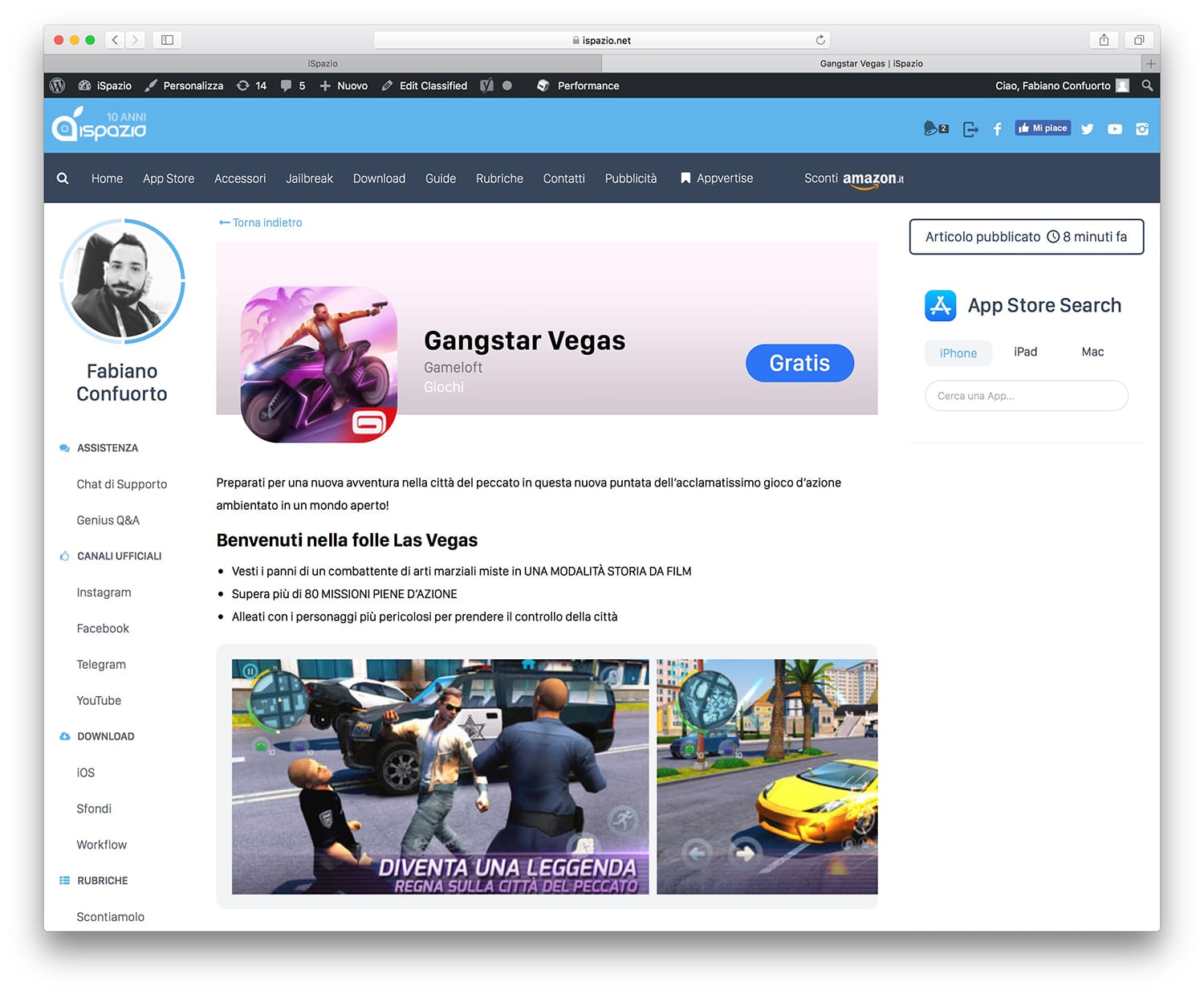Screen dimensions: 1204x994
Task: Go back with Safari back arrow
Action: 115,39
